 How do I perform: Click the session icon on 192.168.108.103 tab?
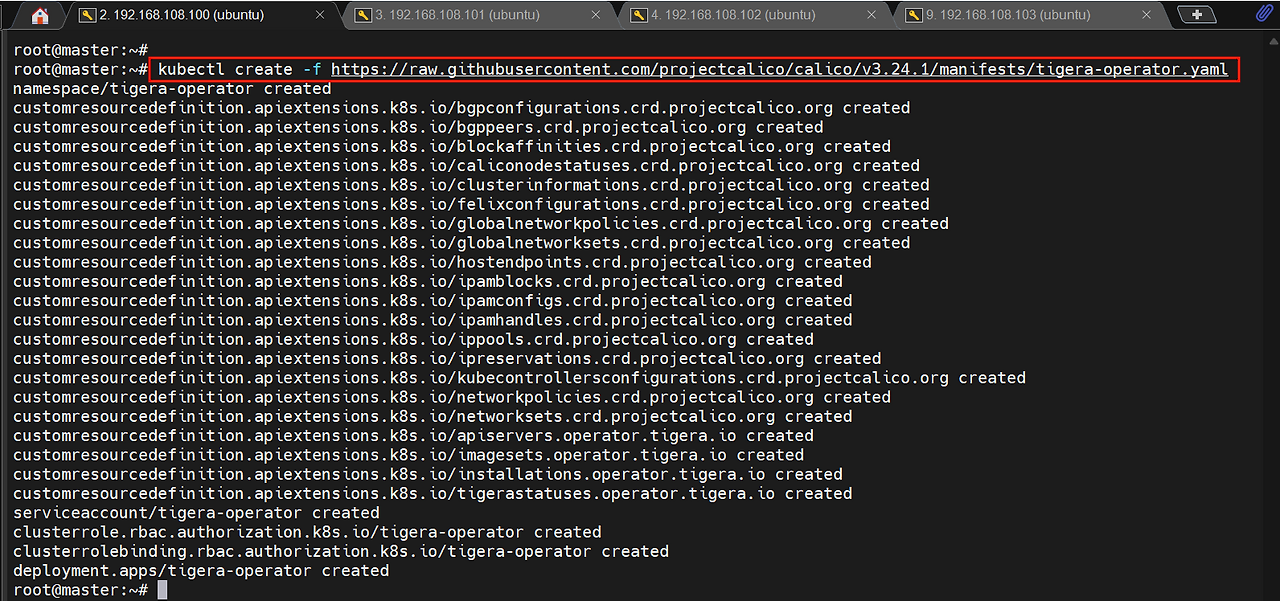[913, 15]
